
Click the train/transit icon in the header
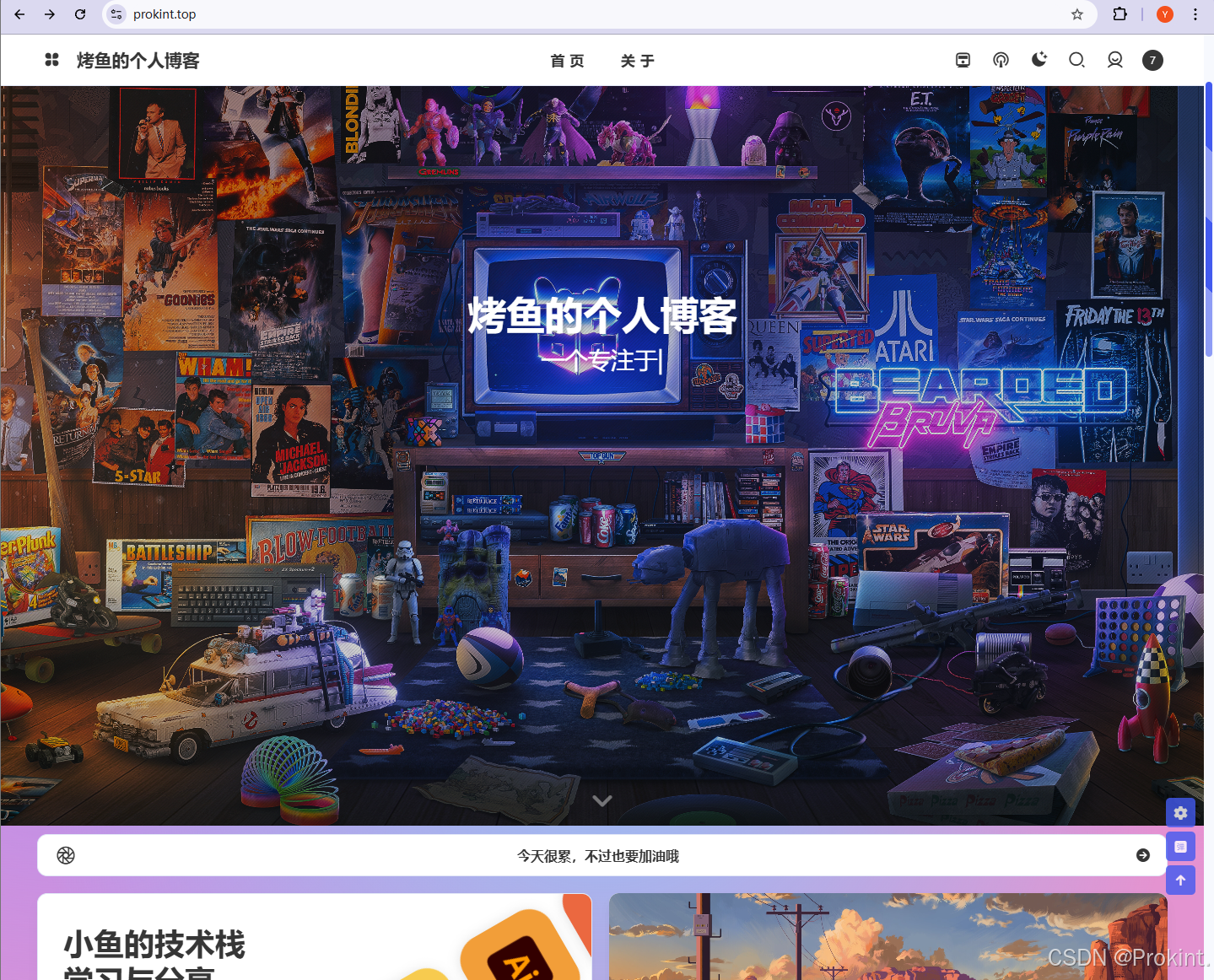[x=963, y=60]
